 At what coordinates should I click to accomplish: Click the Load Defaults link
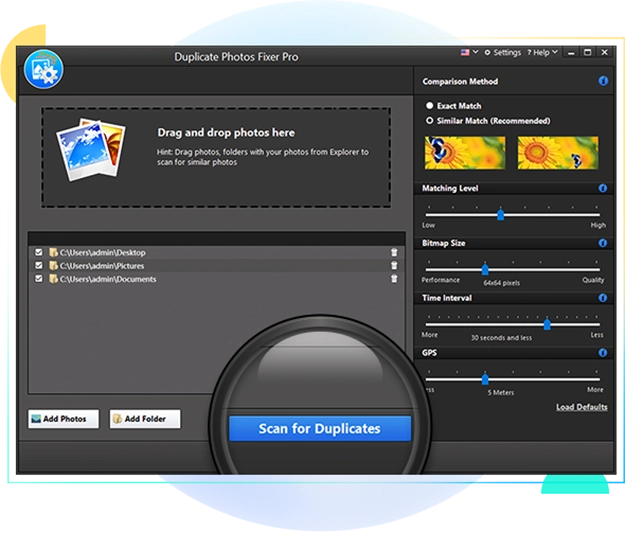click(x=582, y=407)
